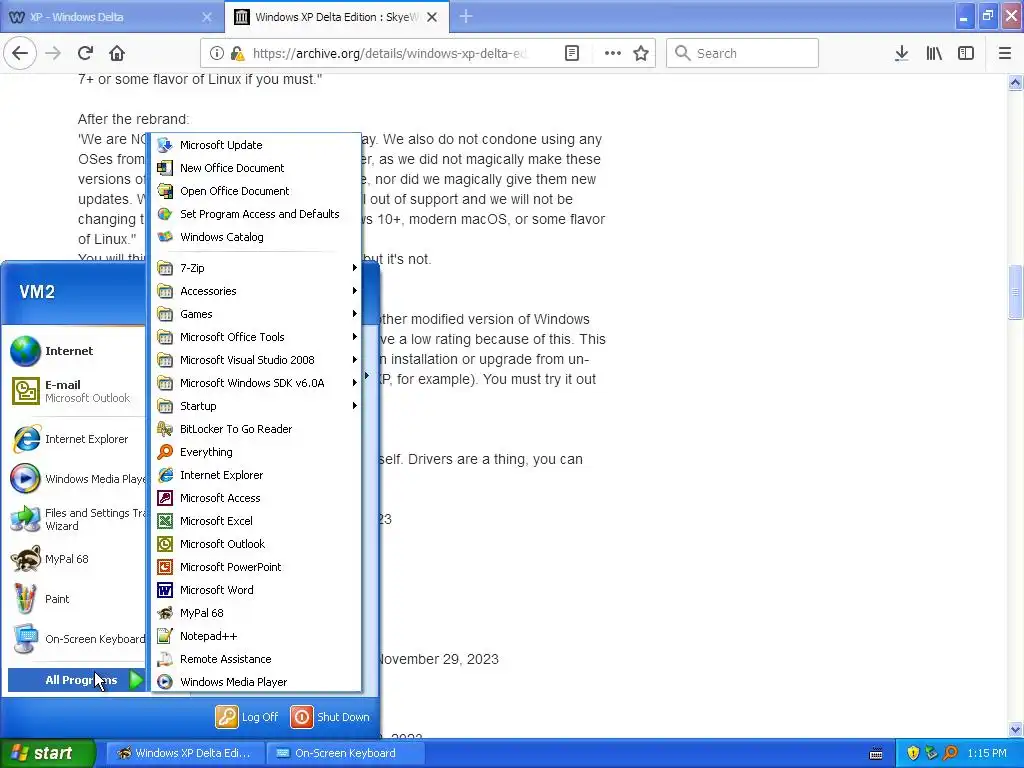Image resolution: width=1024 pixels, height=768 pixels.
Task: Launch Microsoft Update from All Programs
Action: pos(257,145)
